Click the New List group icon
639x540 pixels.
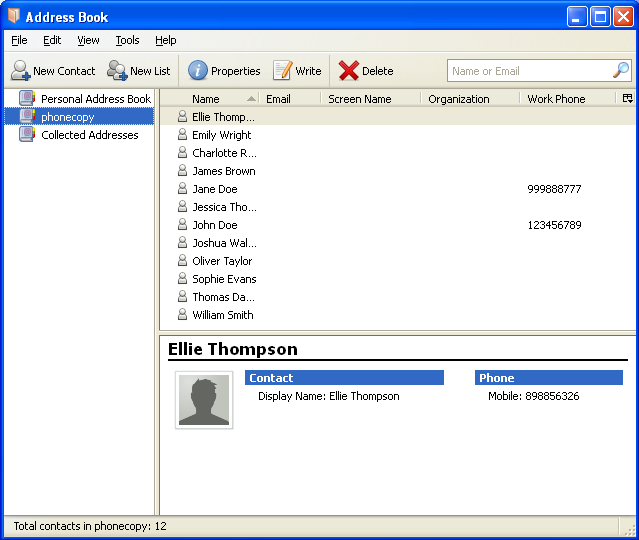tap(117, 71)
